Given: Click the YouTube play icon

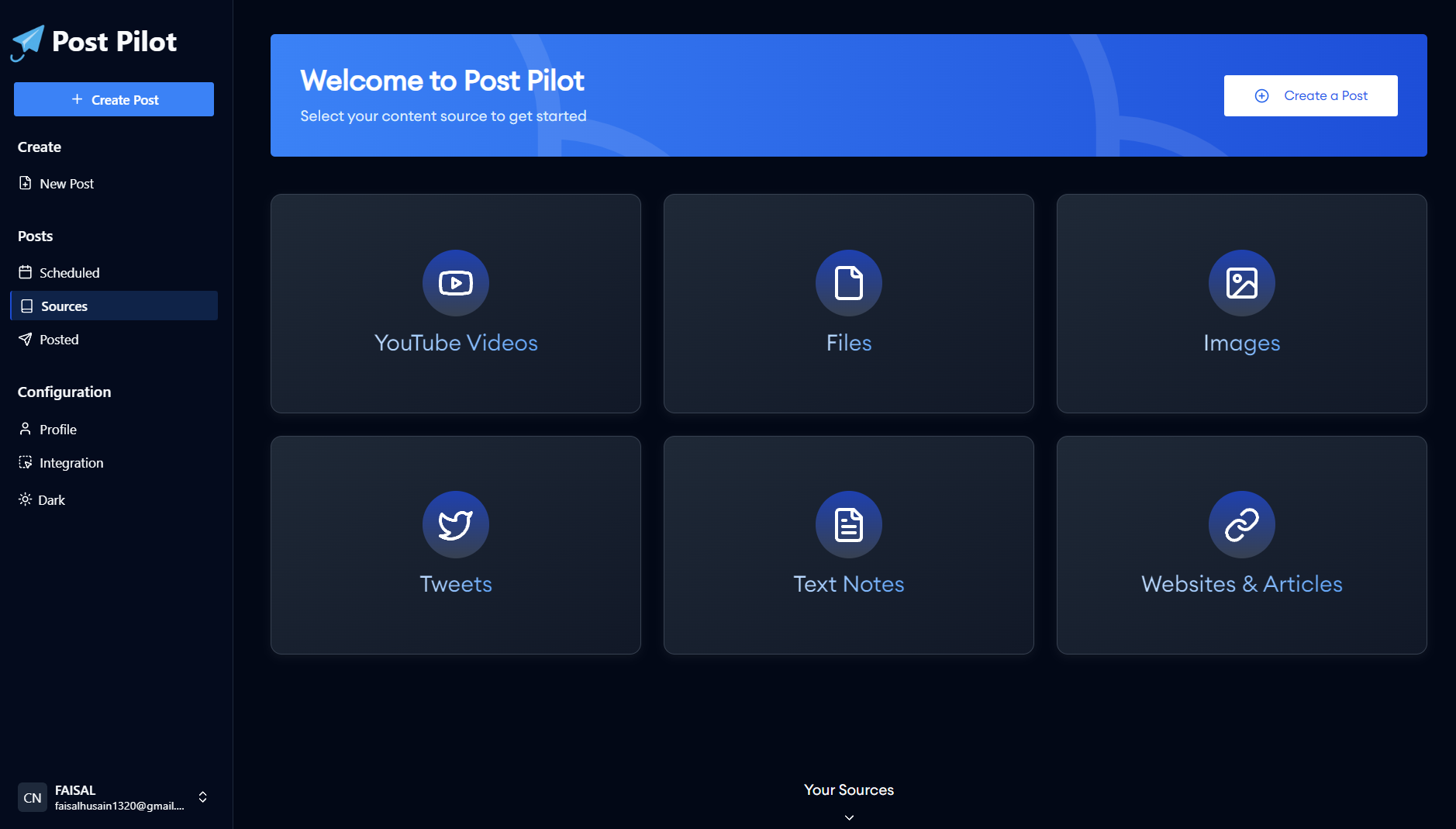Looking at the screenshot, I should click(456, 283).
